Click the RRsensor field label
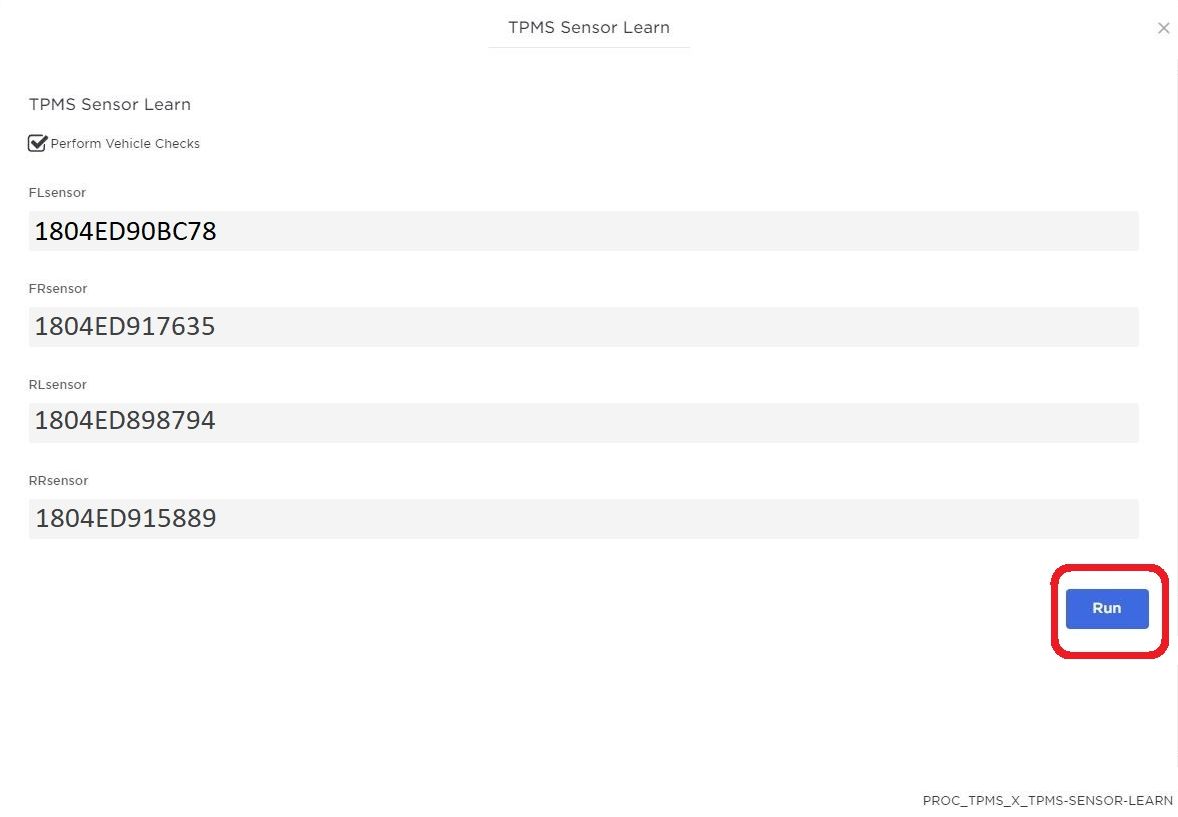This screenshot has width=1178, height=817. pyautogui.click(x=58, y=480)
